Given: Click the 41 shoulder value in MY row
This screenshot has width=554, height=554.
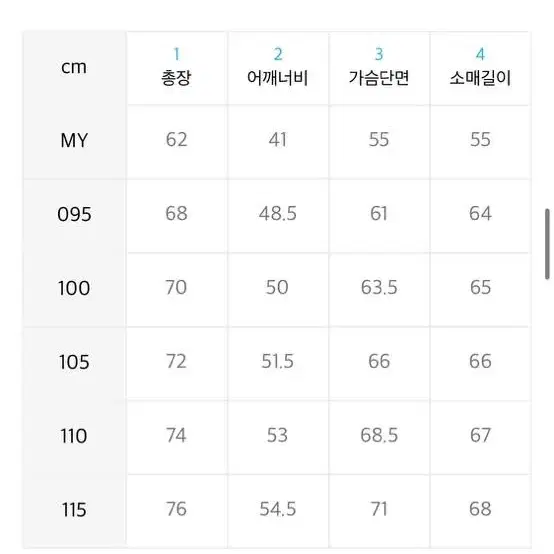Looking at the screenshot, I should (x=278, y=142).
